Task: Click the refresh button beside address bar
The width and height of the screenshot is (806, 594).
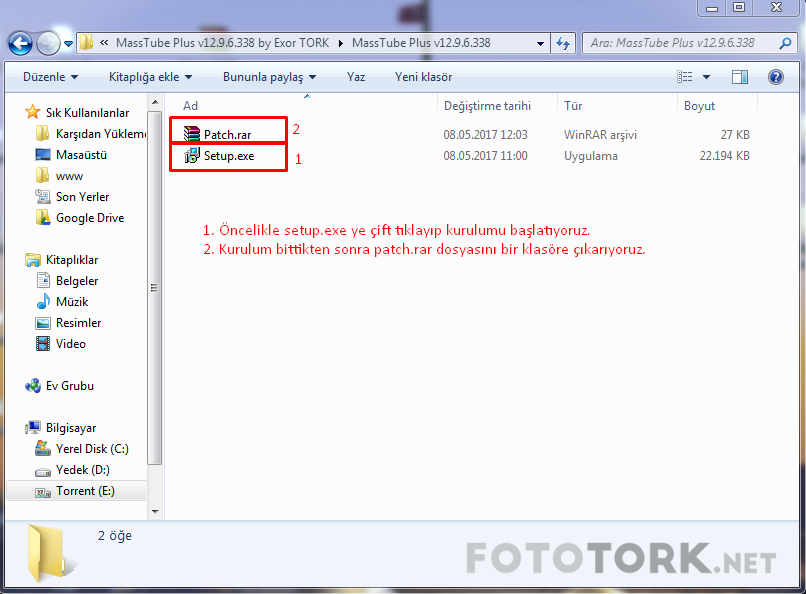Action: [x=563, y=44]
